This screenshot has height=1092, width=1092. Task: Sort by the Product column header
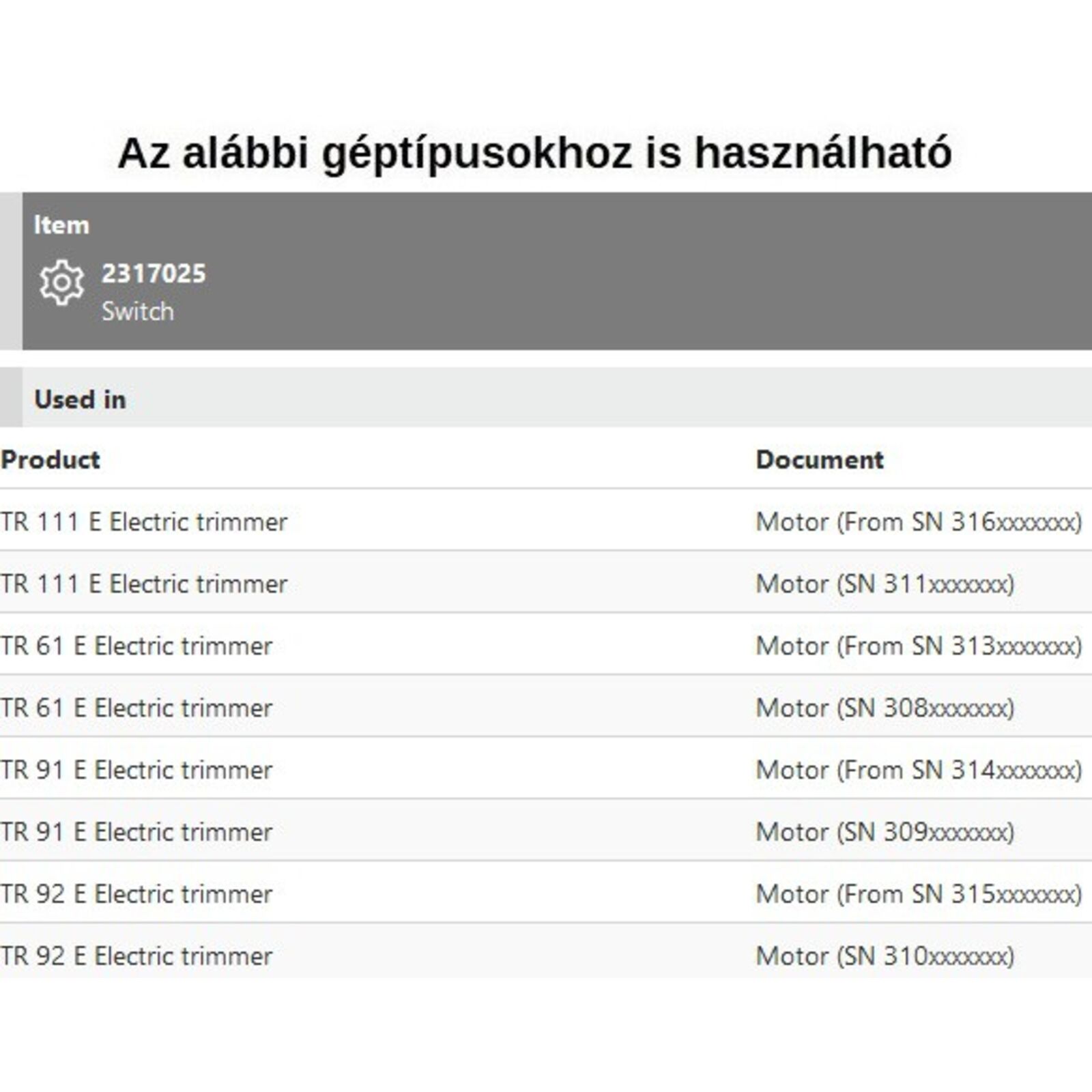[x=51, y=460]
